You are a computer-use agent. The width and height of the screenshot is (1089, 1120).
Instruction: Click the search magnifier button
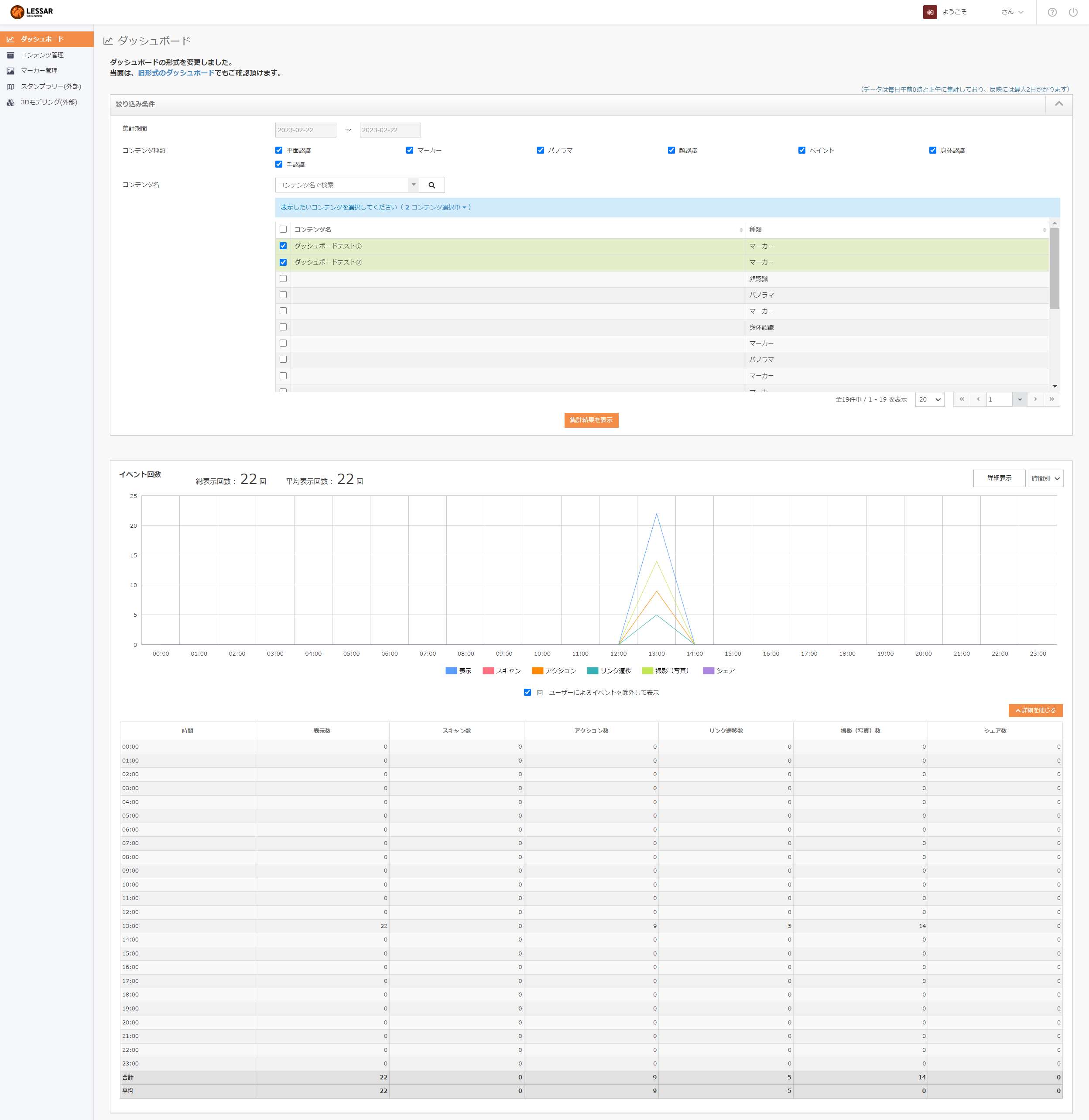432,185
